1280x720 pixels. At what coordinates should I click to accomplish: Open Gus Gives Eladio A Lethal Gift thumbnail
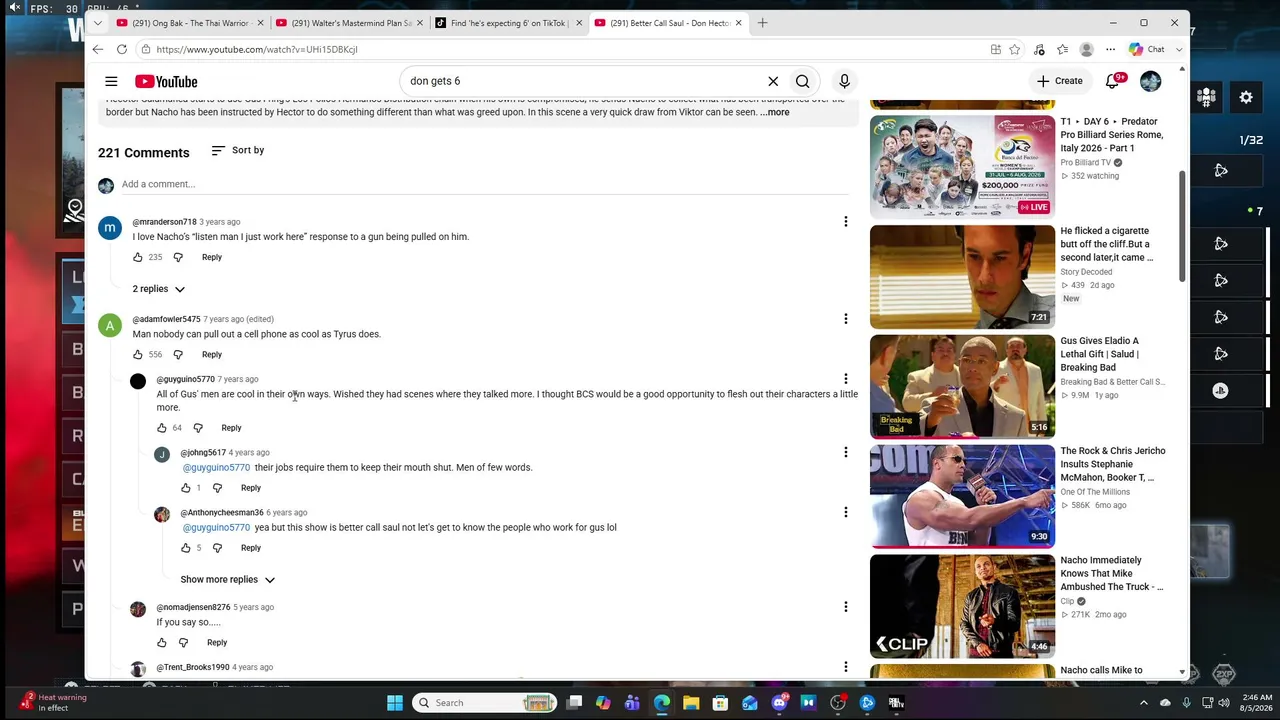coord(962,387)
